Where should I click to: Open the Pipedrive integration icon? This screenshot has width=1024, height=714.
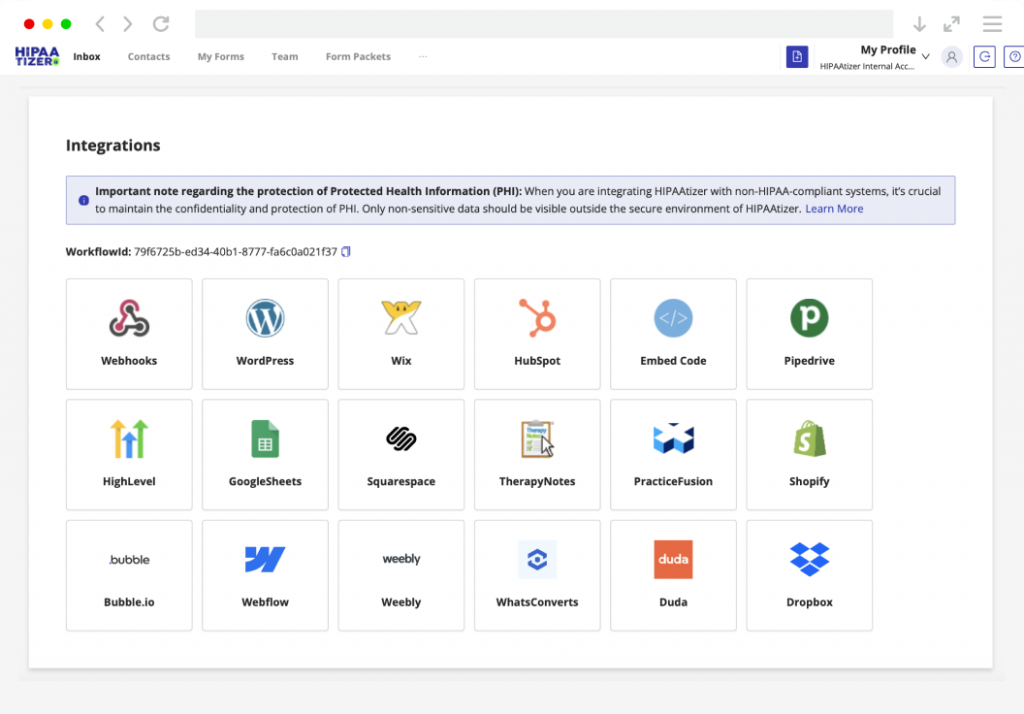pos(809,318)
